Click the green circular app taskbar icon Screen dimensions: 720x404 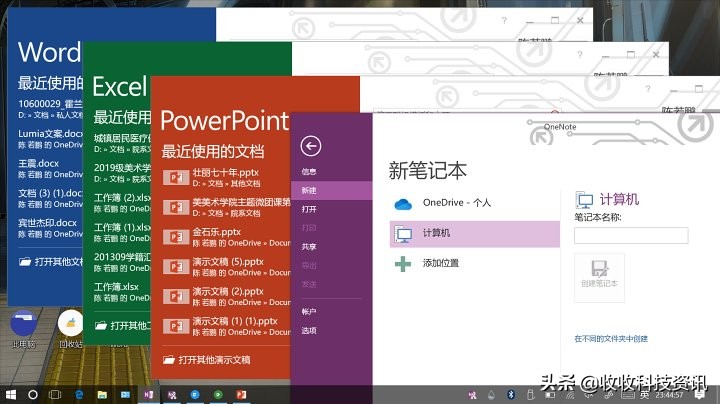[x=218, y=395]
